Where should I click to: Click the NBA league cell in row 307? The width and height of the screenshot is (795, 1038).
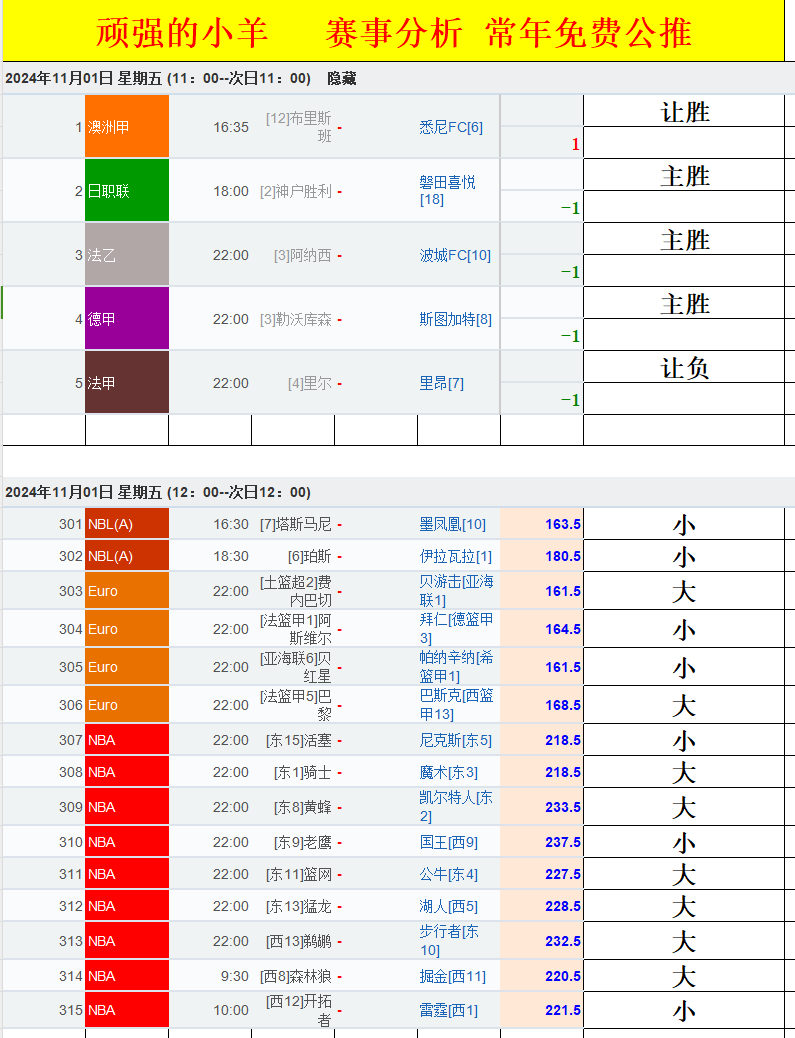[x=127, y=740]
